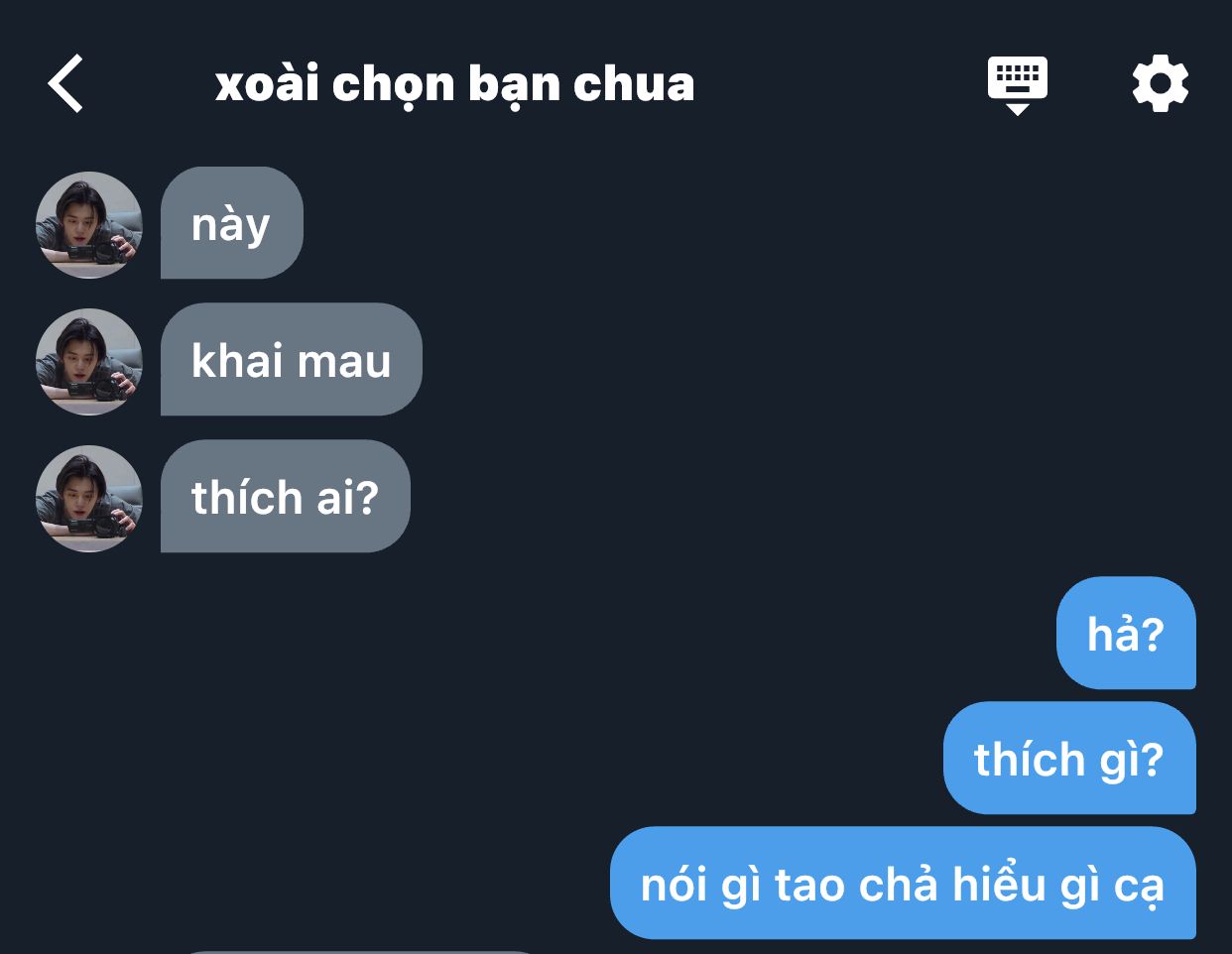Click the camera held in the first avatar photo
The width and height of the screenshot is (1232, 954).
pyautogui.click(x=109, y=250)
